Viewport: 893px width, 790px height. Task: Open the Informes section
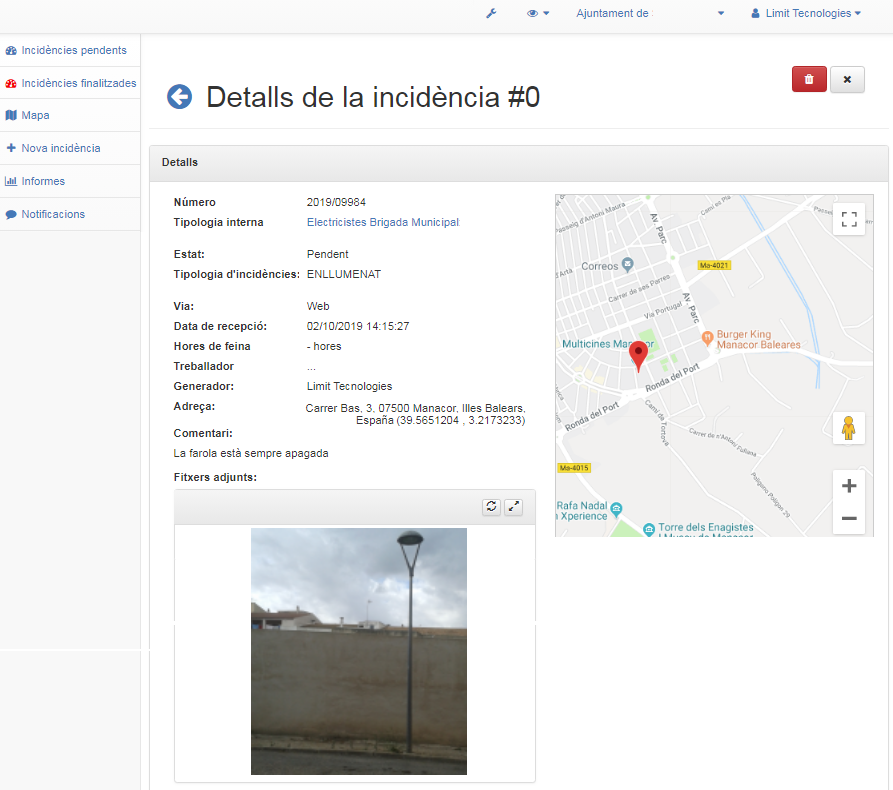[70, 181]
